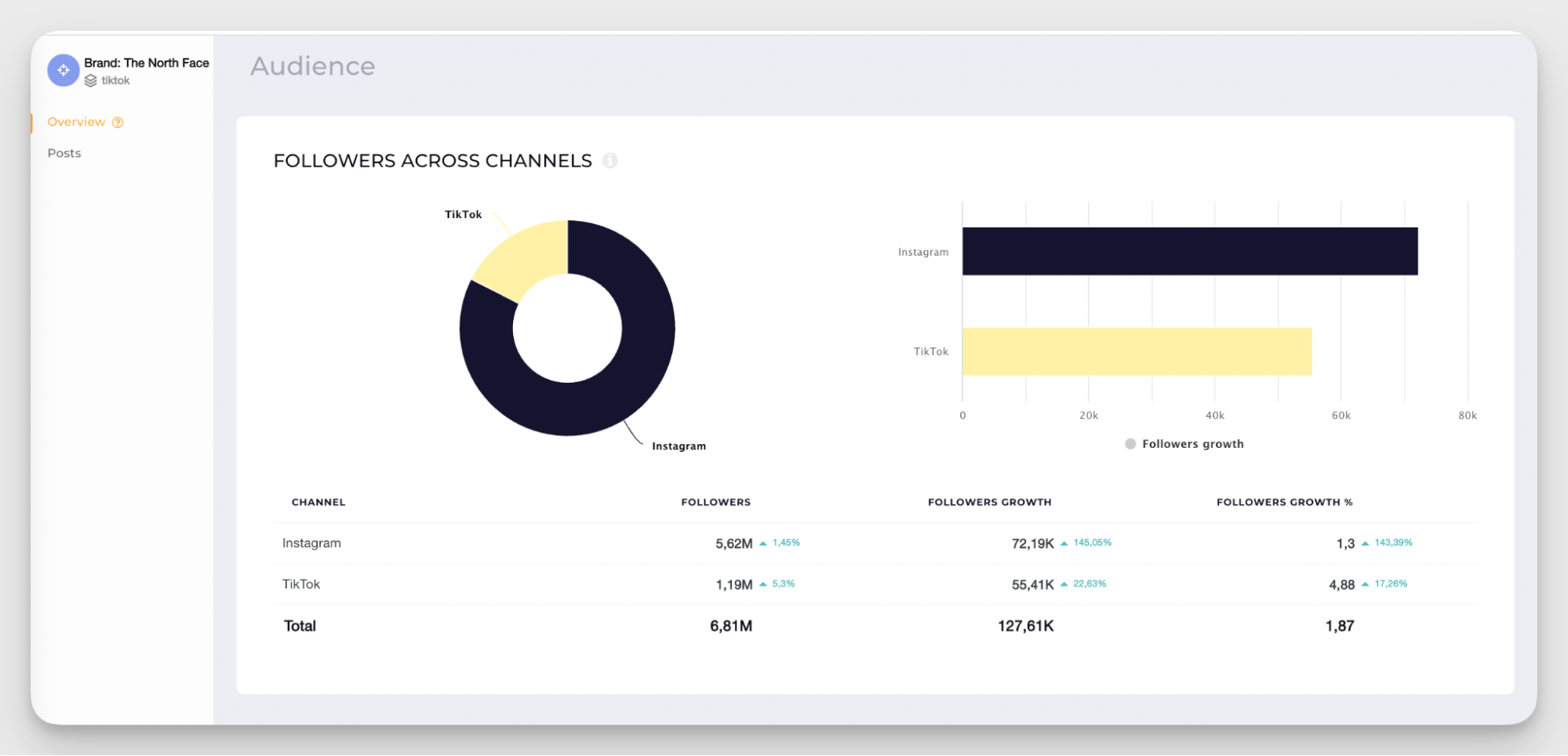Click the info icon beside FOLLOWERS ACROSS CHANNELS

[x=611, y=161]
